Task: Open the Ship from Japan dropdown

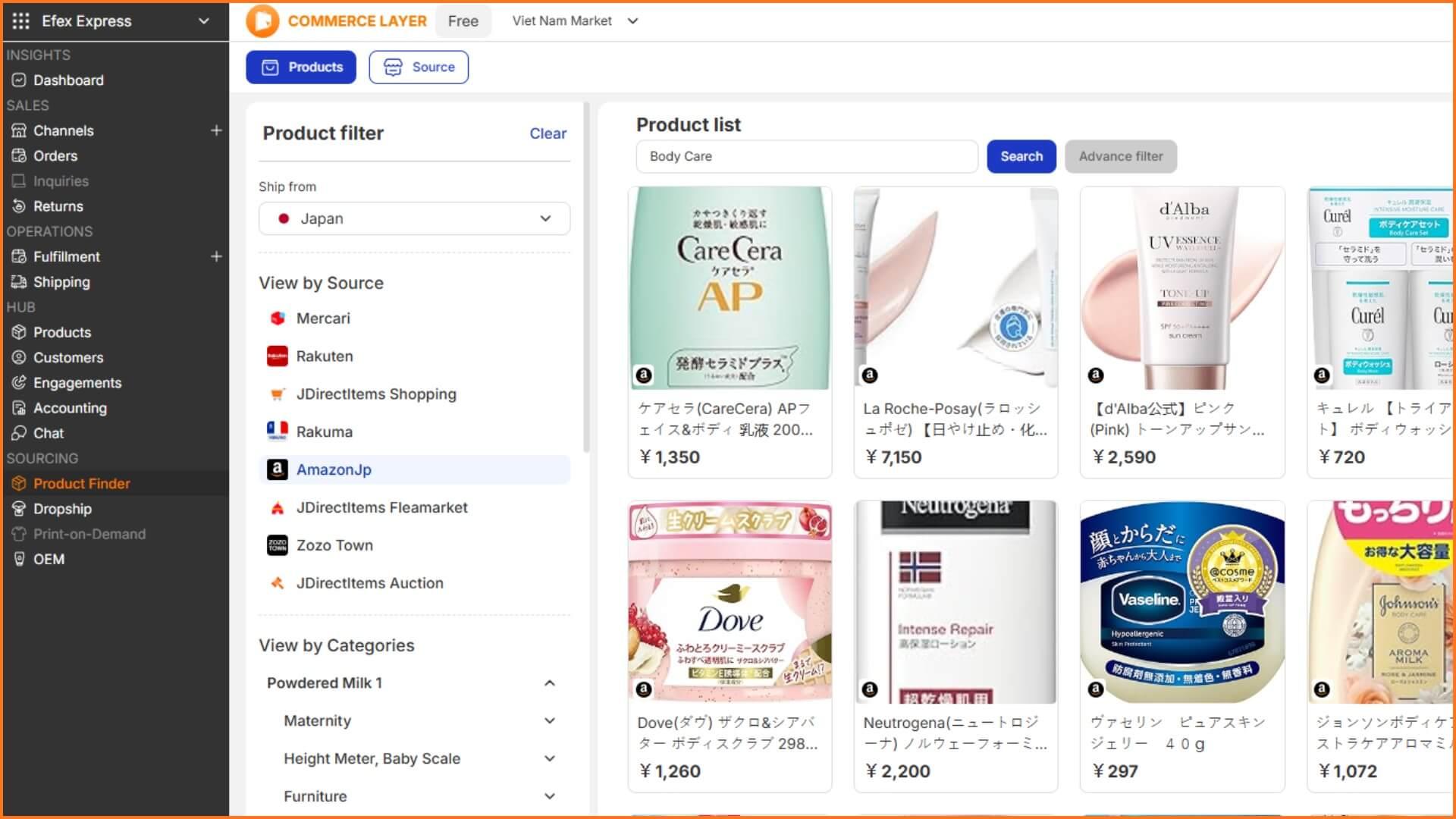Action: 414,218
